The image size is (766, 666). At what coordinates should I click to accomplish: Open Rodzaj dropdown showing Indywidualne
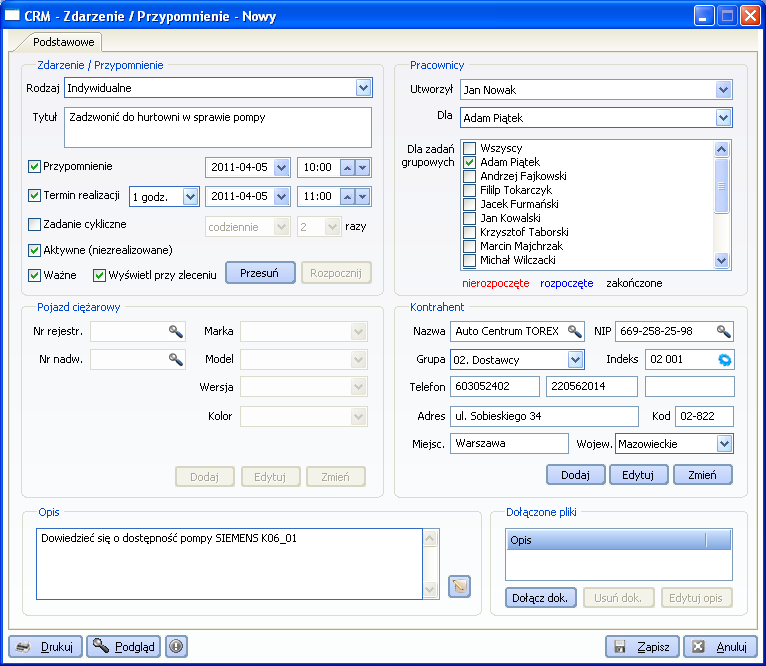pos(363,88)
